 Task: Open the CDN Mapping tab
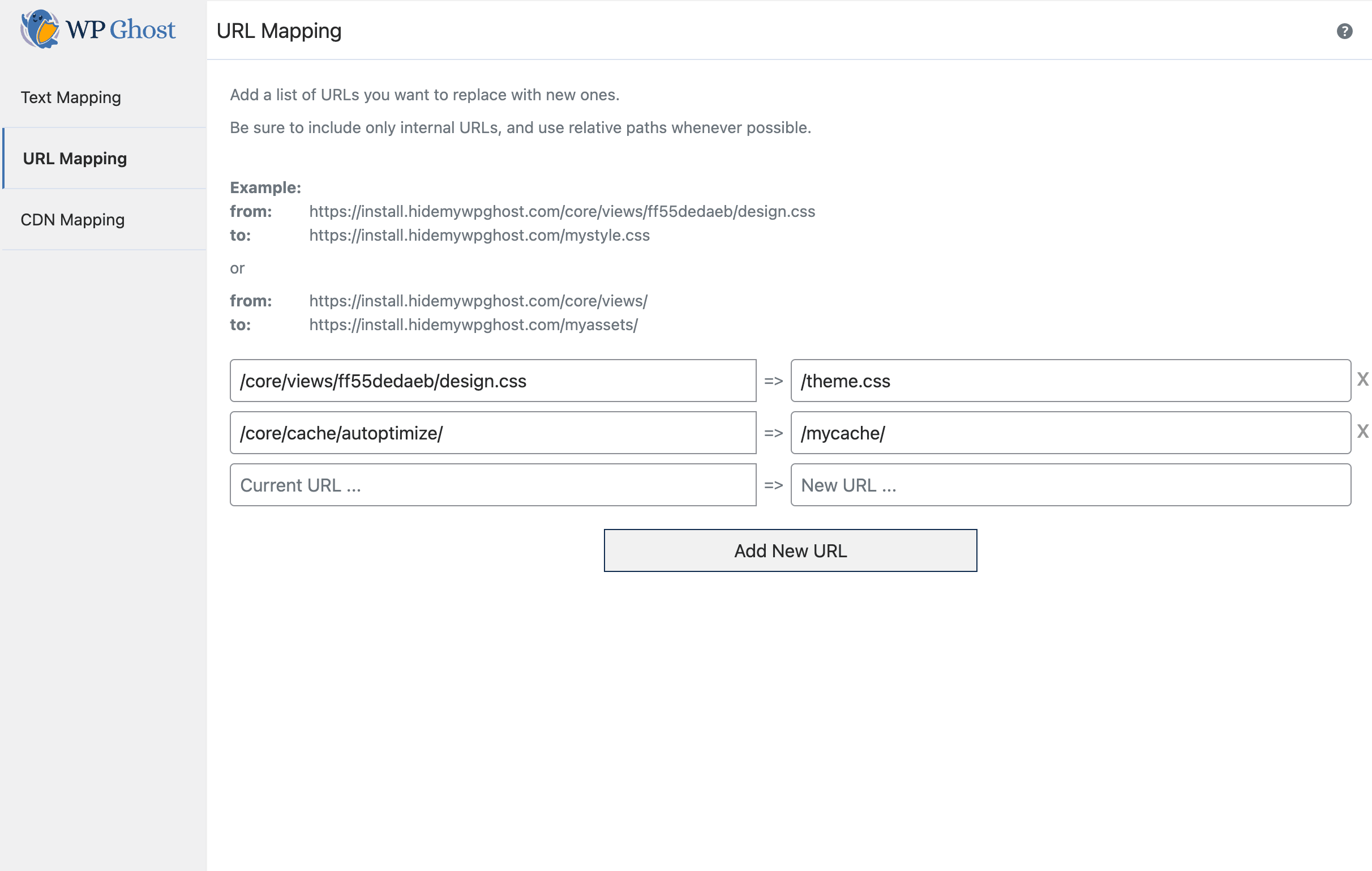point(72,220)
